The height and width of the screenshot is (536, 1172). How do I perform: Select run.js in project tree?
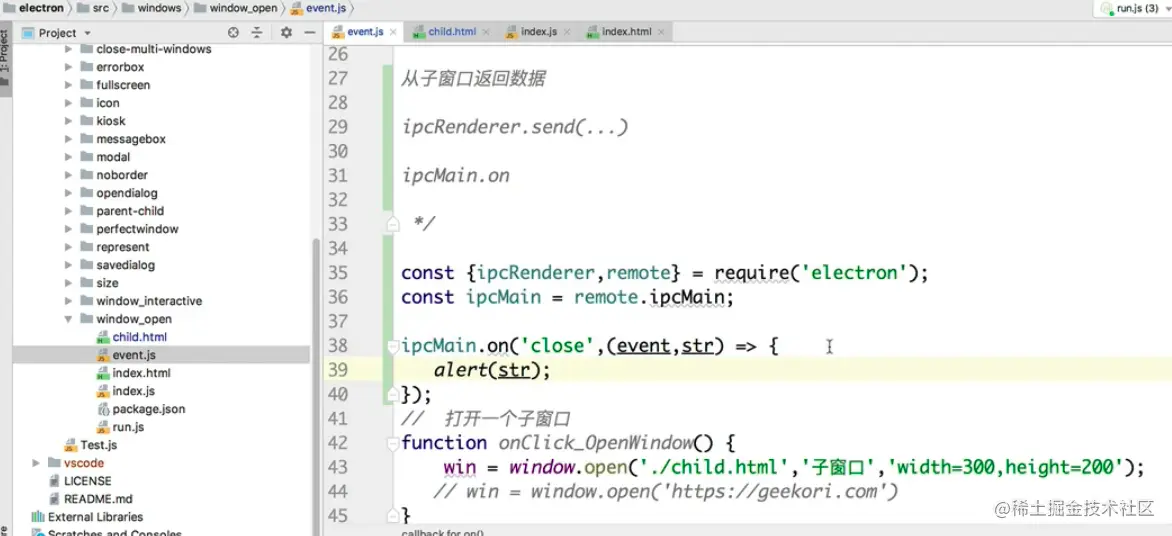128,427
